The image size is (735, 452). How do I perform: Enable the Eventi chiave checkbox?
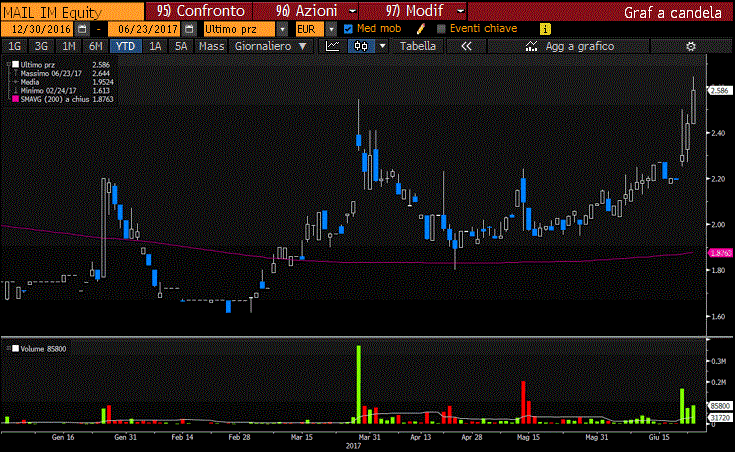point(441,29)
